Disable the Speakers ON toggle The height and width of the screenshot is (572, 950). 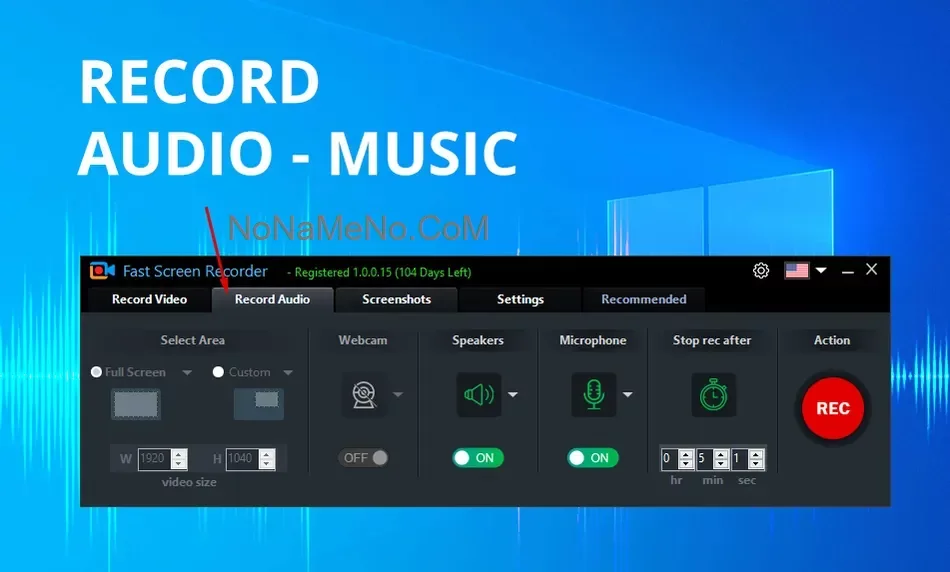478,458
